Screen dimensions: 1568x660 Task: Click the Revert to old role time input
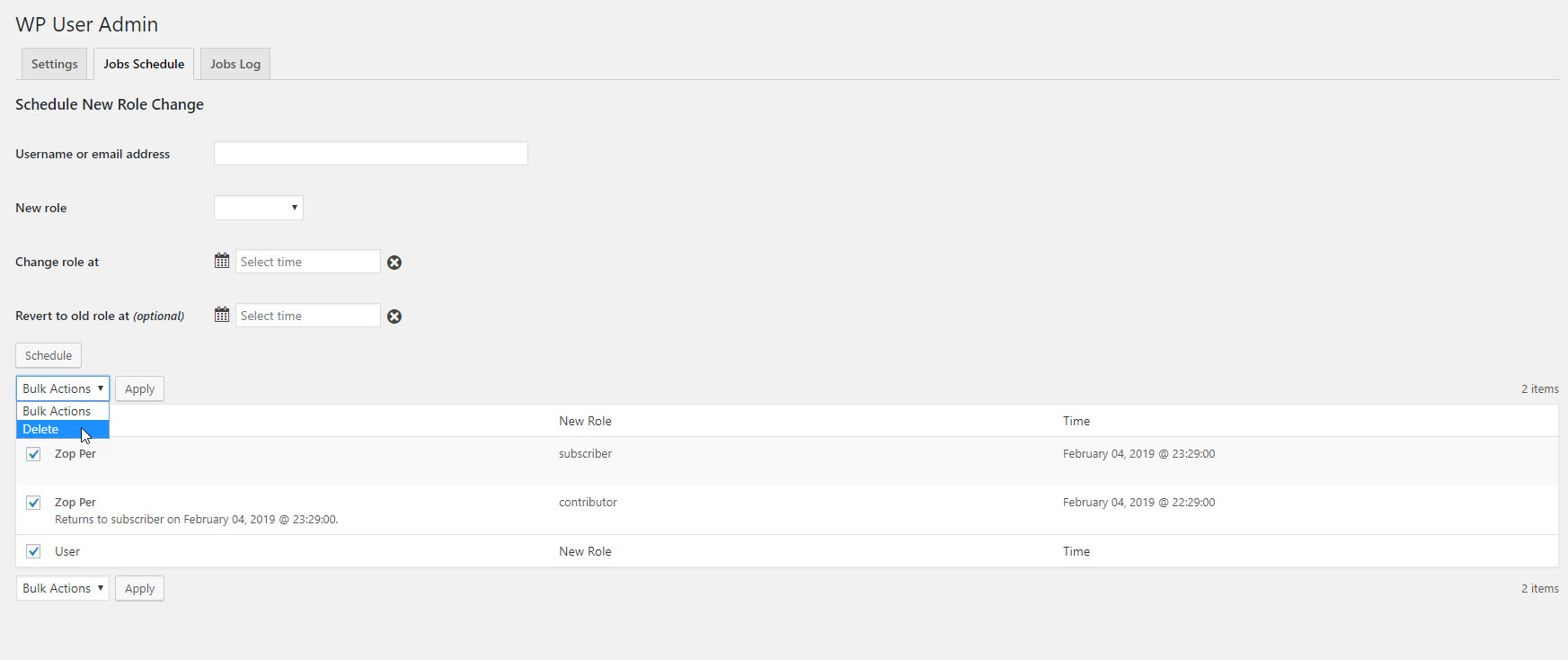pyautogui.click(x=307, y=316)
